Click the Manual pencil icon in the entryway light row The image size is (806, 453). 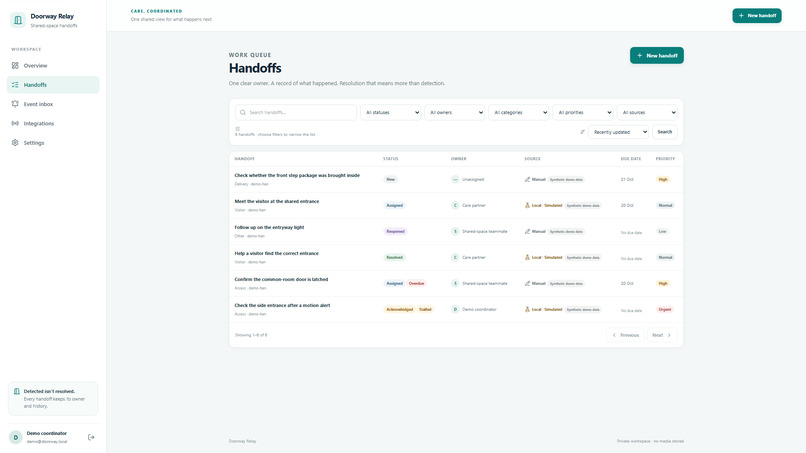pos(527,231)
